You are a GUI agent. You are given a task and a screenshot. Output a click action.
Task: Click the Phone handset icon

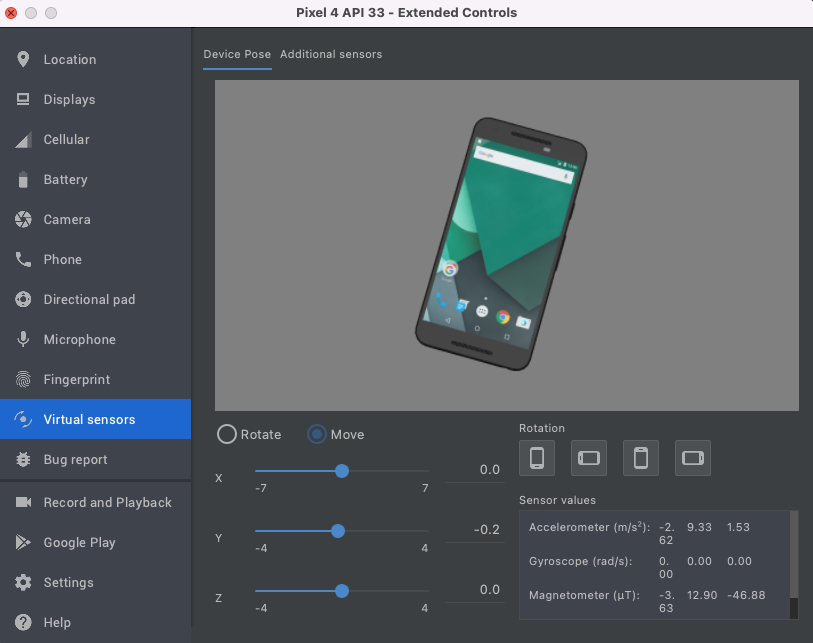click(23, 259)
